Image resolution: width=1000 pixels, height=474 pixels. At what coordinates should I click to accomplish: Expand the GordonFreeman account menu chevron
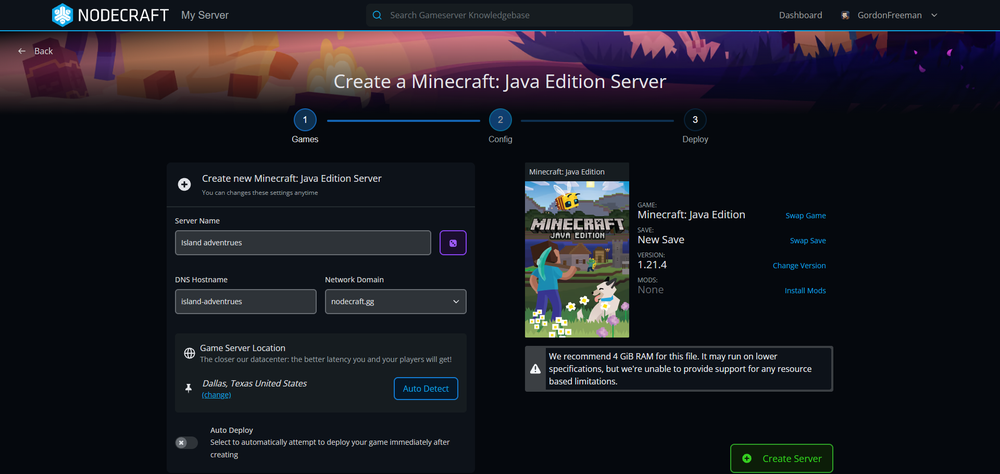click(934, 15)
